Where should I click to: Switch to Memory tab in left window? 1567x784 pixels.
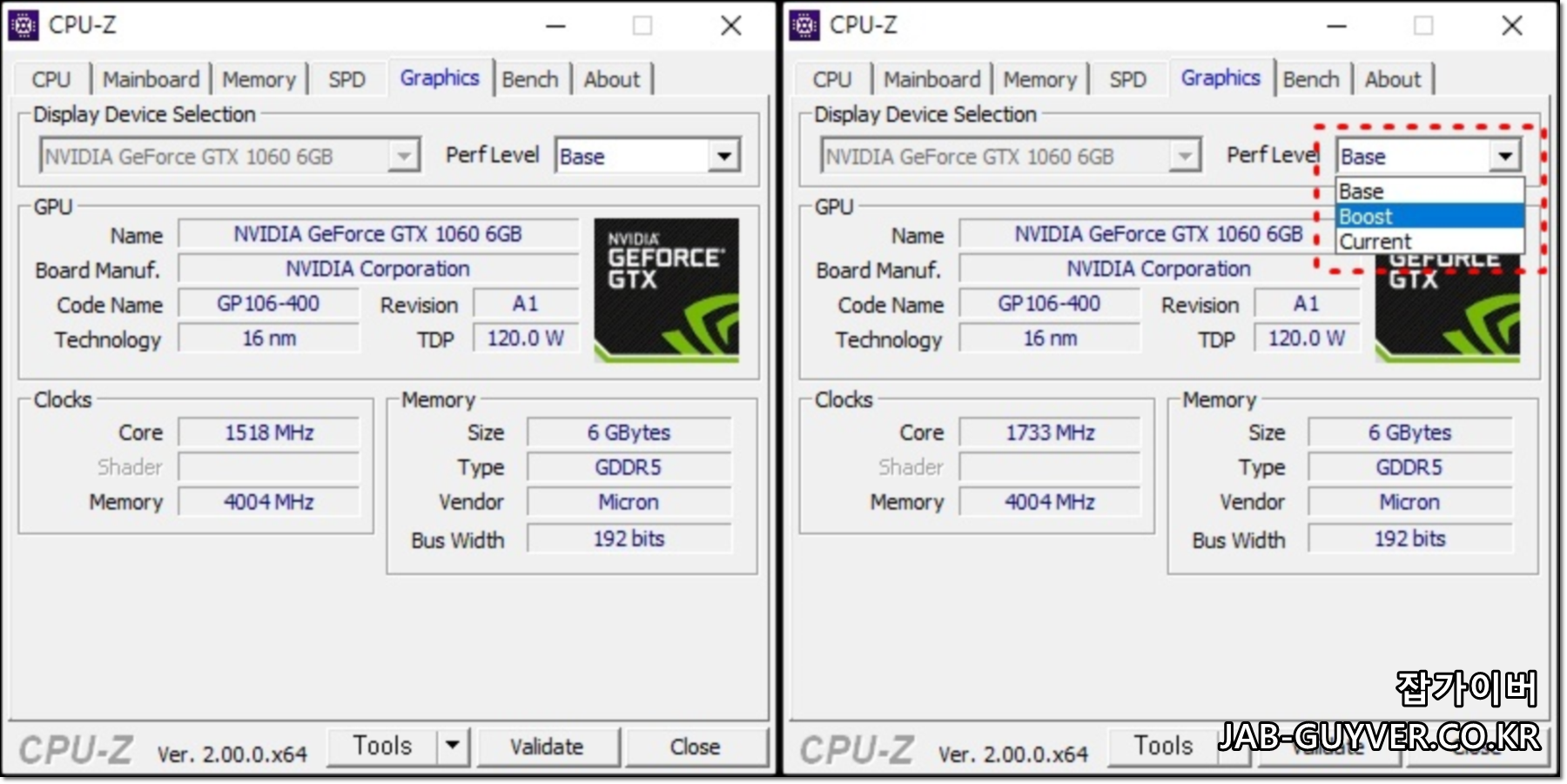259,79
